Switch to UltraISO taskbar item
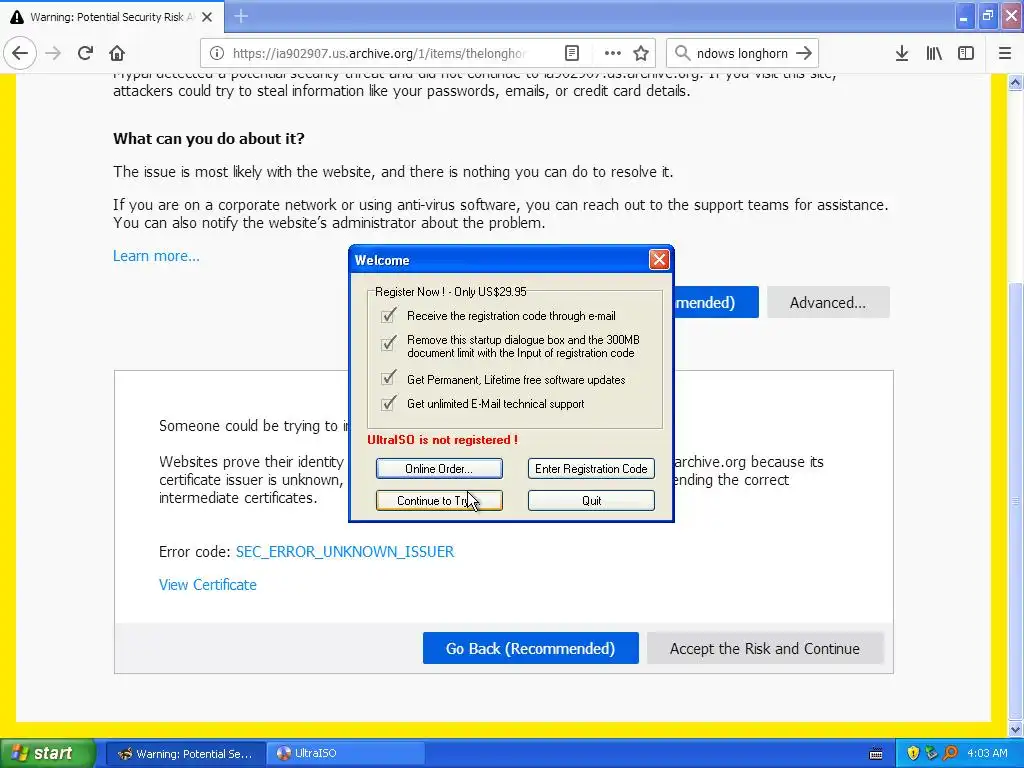This screenshot has height=768, width=1024. 345,753
